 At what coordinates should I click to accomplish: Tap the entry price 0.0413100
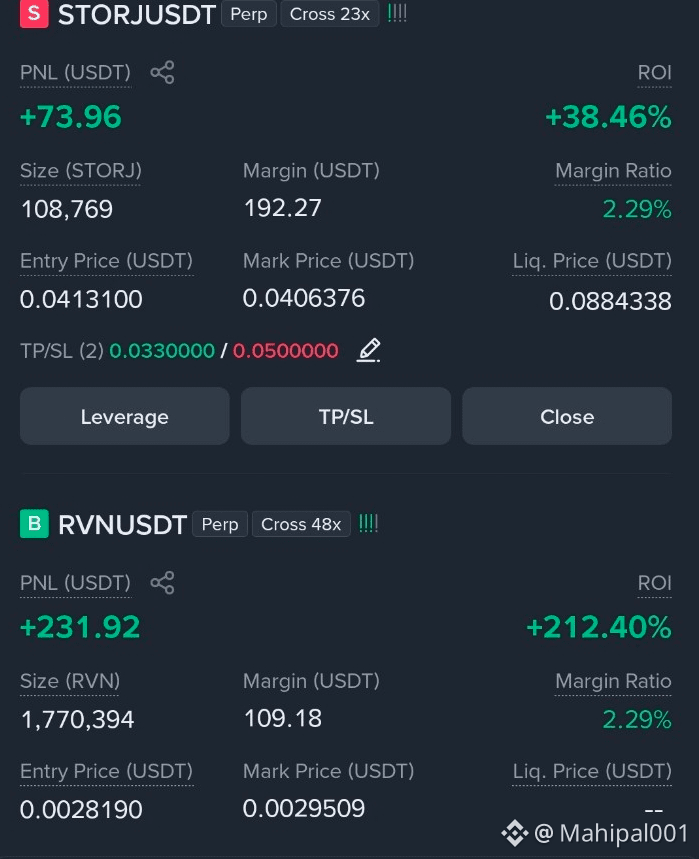pos(81,299)
